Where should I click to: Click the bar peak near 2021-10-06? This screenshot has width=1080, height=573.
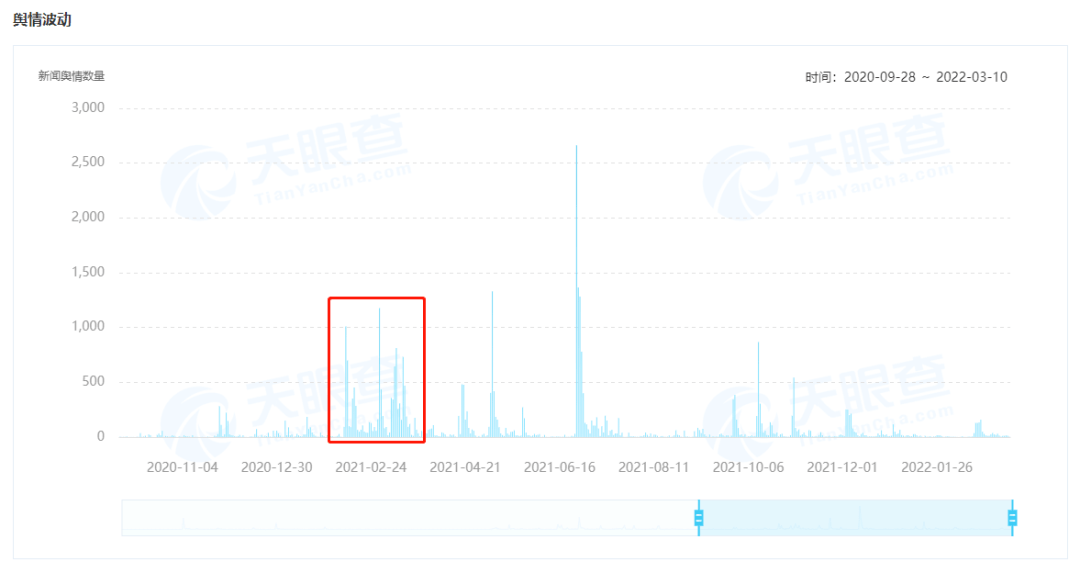click(x=758, y=389)
